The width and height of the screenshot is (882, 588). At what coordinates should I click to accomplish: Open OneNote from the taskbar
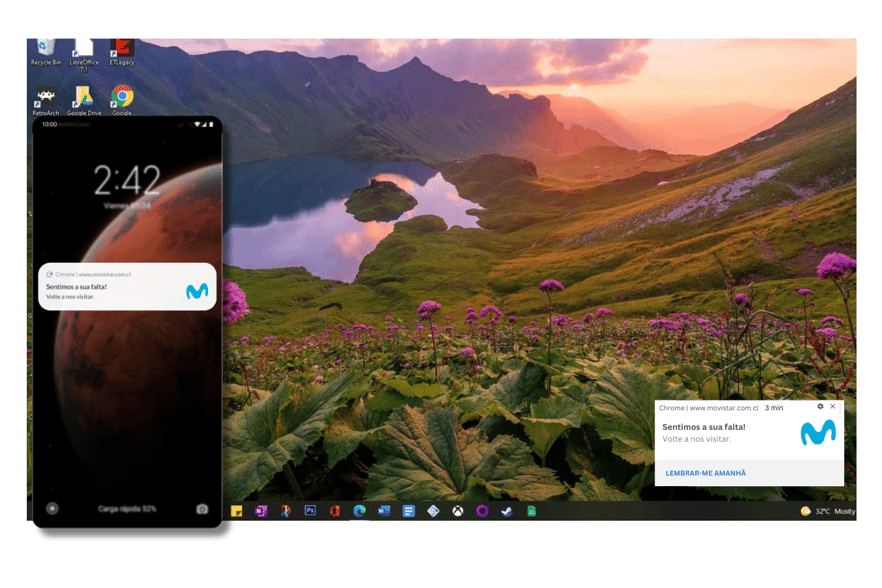tap(261, 511)
